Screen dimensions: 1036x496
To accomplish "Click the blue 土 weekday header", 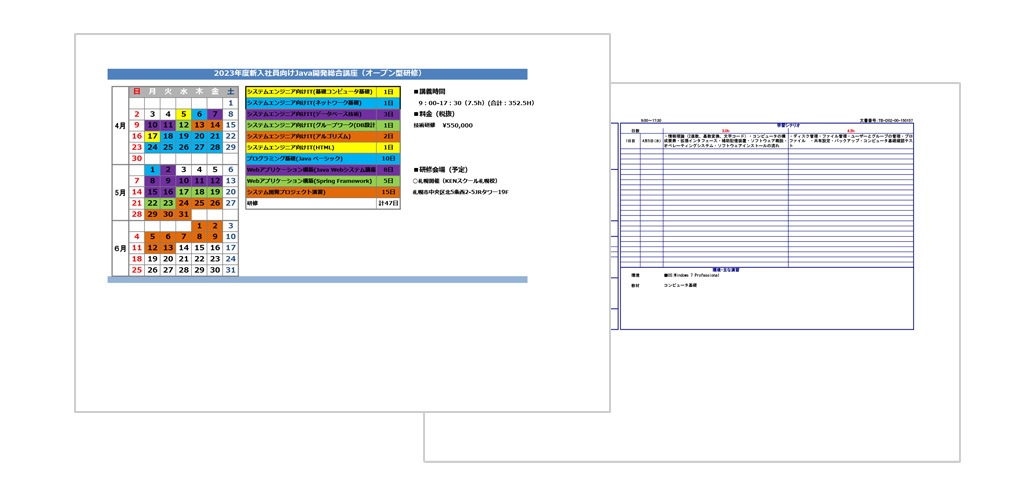I will [231, 92].
